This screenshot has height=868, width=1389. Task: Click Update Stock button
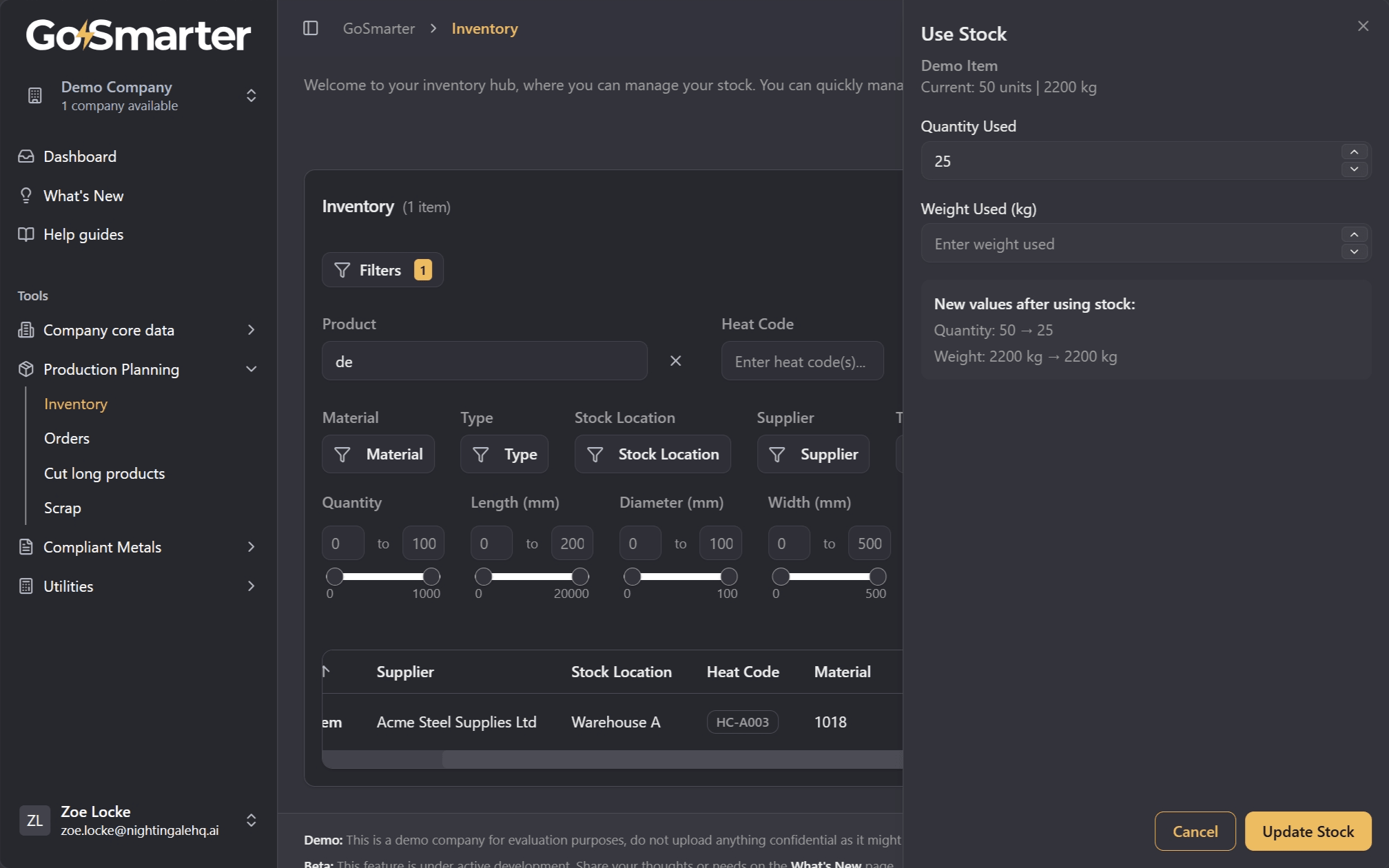[1308, 831]
